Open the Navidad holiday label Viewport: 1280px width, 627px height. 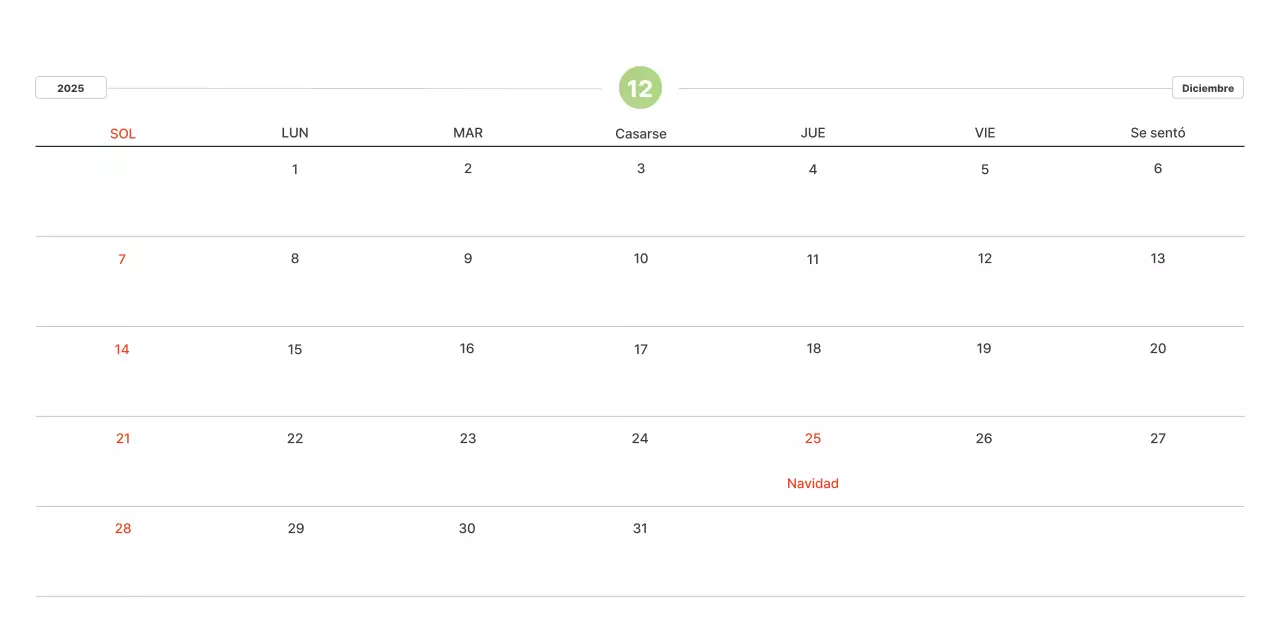[x=813, y=483]
